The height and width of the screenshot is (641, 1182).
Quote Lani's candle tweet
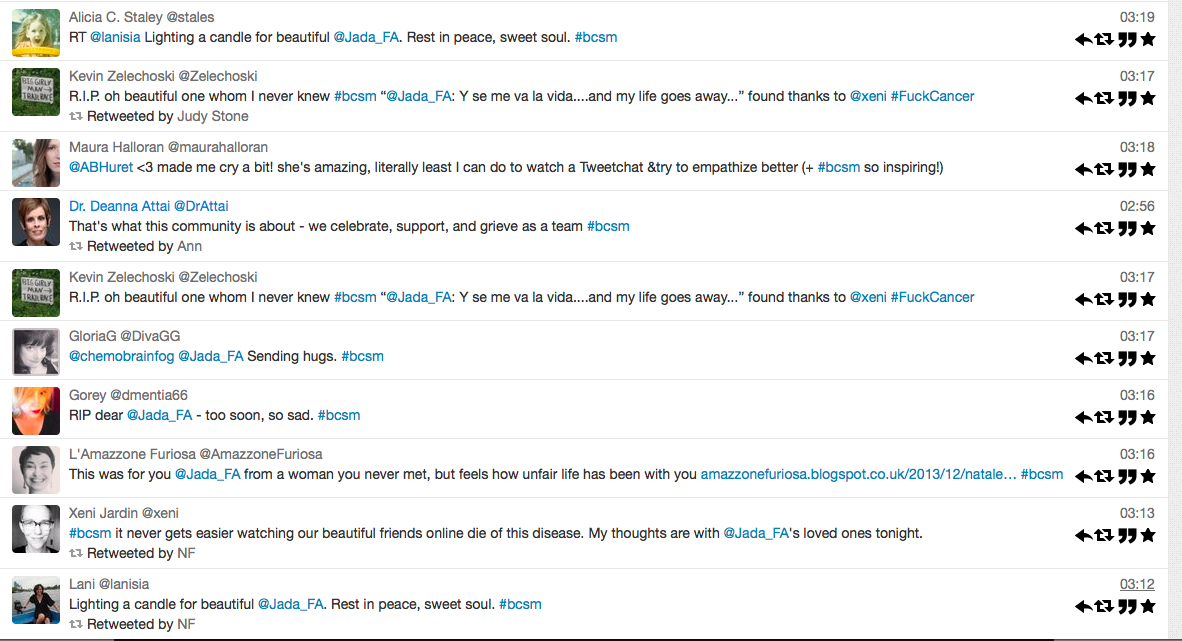[x=1127, y=606]
